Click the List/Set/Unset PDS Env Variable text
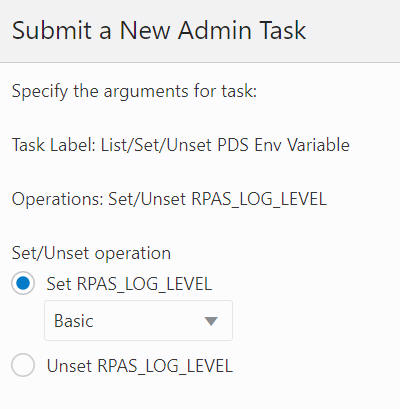This screenshot has width=400, height=409. pos(225,145)
